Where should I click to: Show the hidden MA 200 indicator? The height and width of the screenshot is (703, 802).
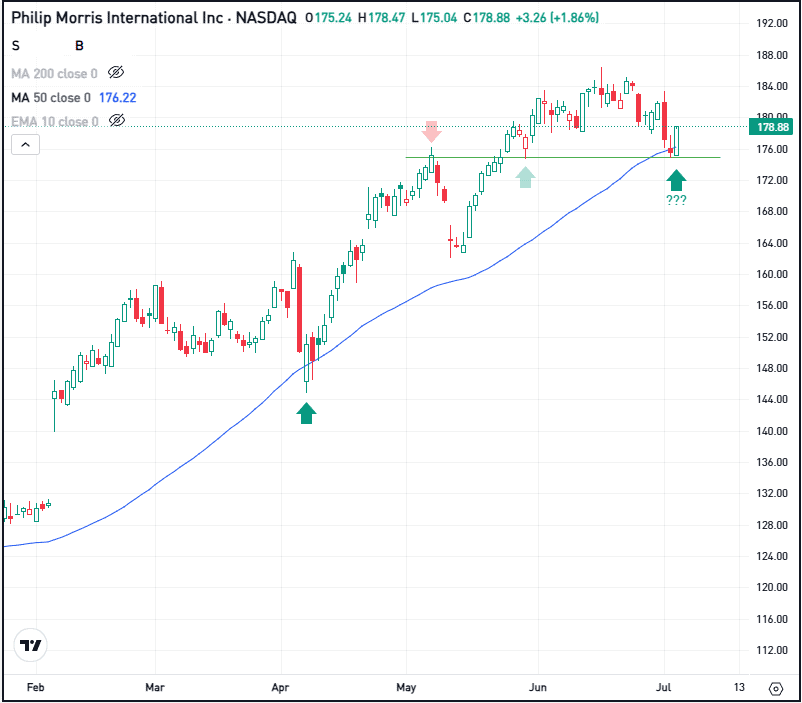point(116,72)
